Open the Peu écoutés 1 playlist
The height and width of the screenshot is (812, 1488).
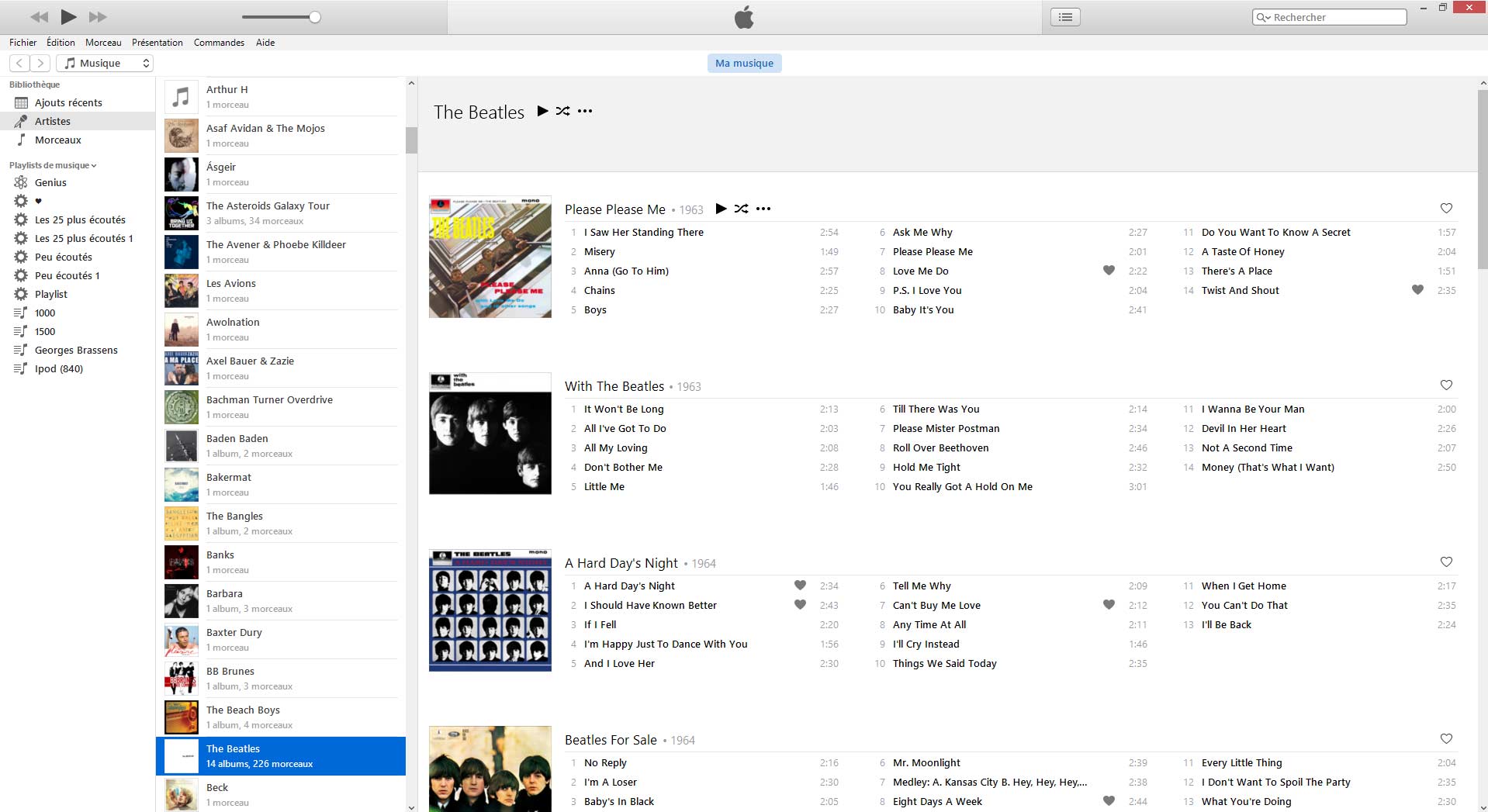78,275
